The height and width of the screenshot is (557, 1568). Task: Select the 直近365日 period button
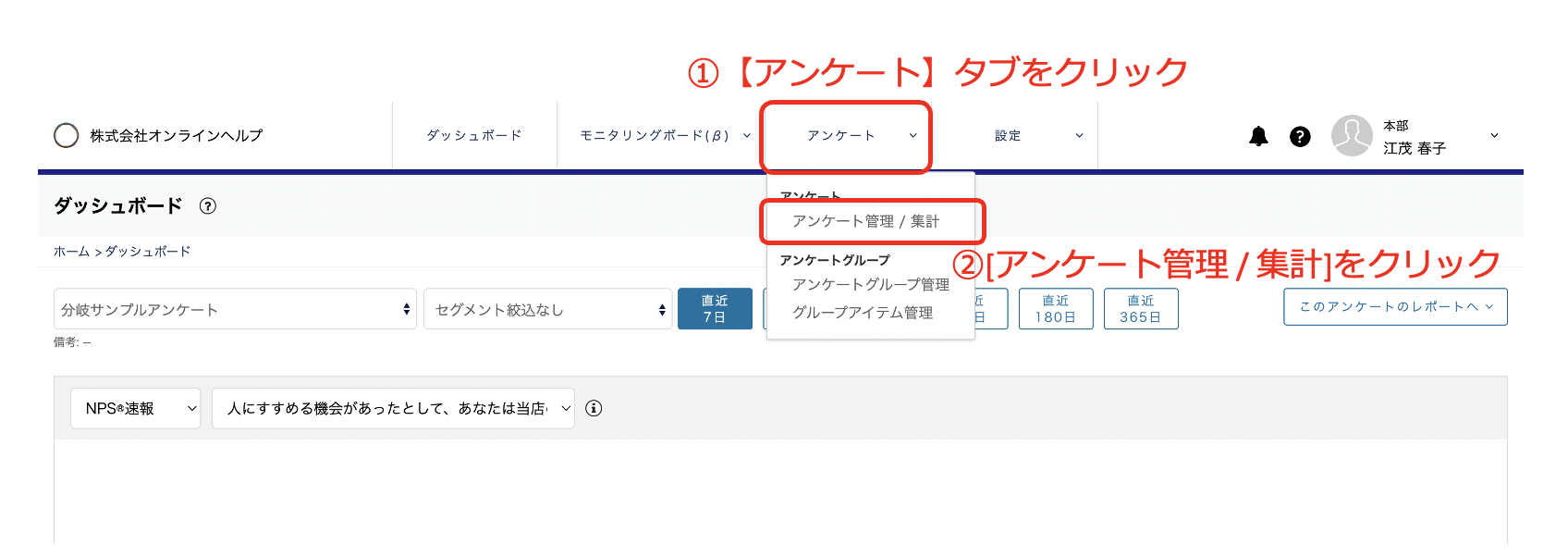click(x=1140, y=309)
